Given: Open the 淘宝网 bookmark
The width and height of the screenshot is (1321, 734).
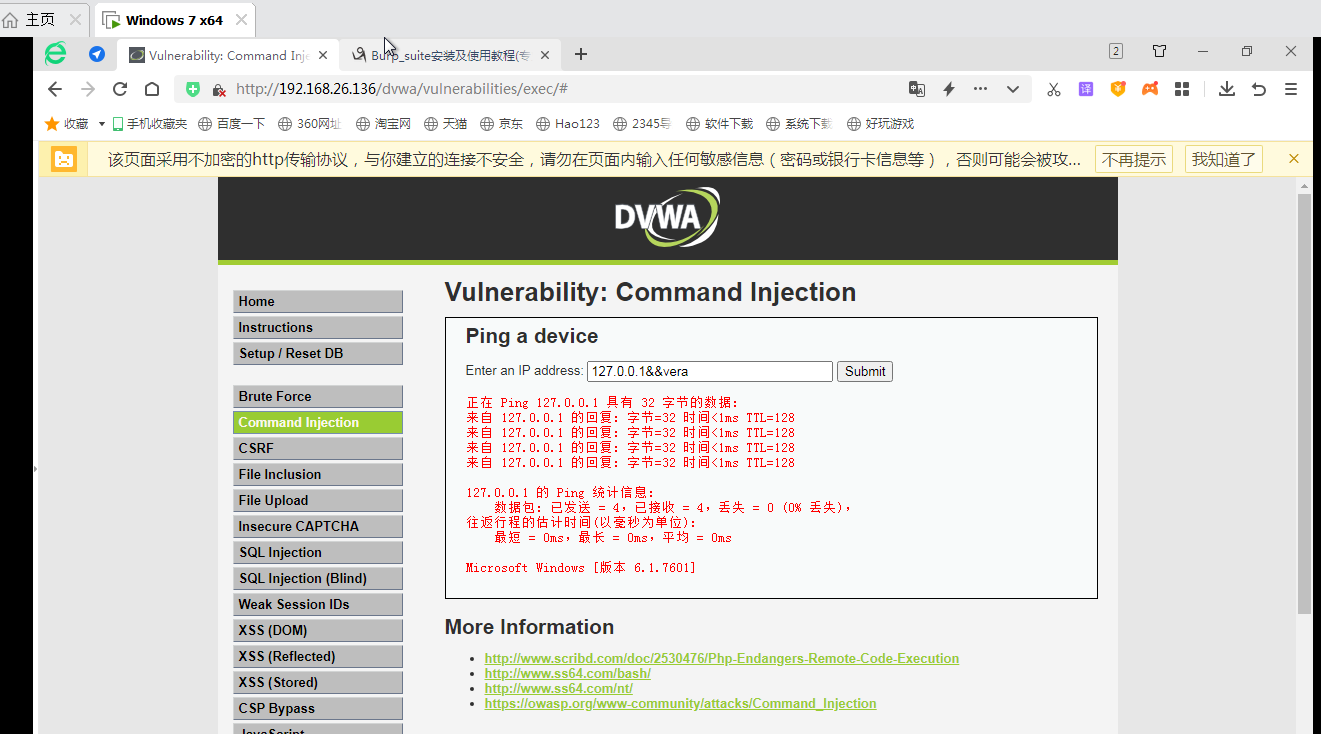Looking at the screenshot, I should click(x=384, y=124).
